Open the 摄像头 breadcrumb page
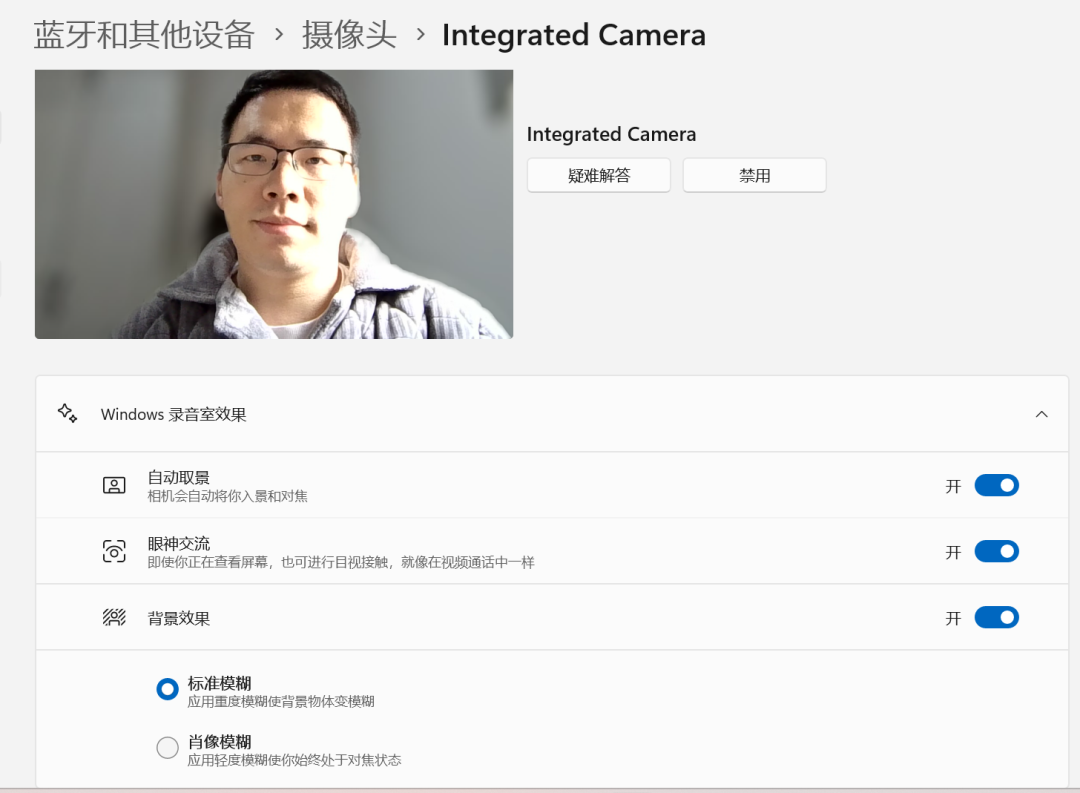 click(349, 34)
